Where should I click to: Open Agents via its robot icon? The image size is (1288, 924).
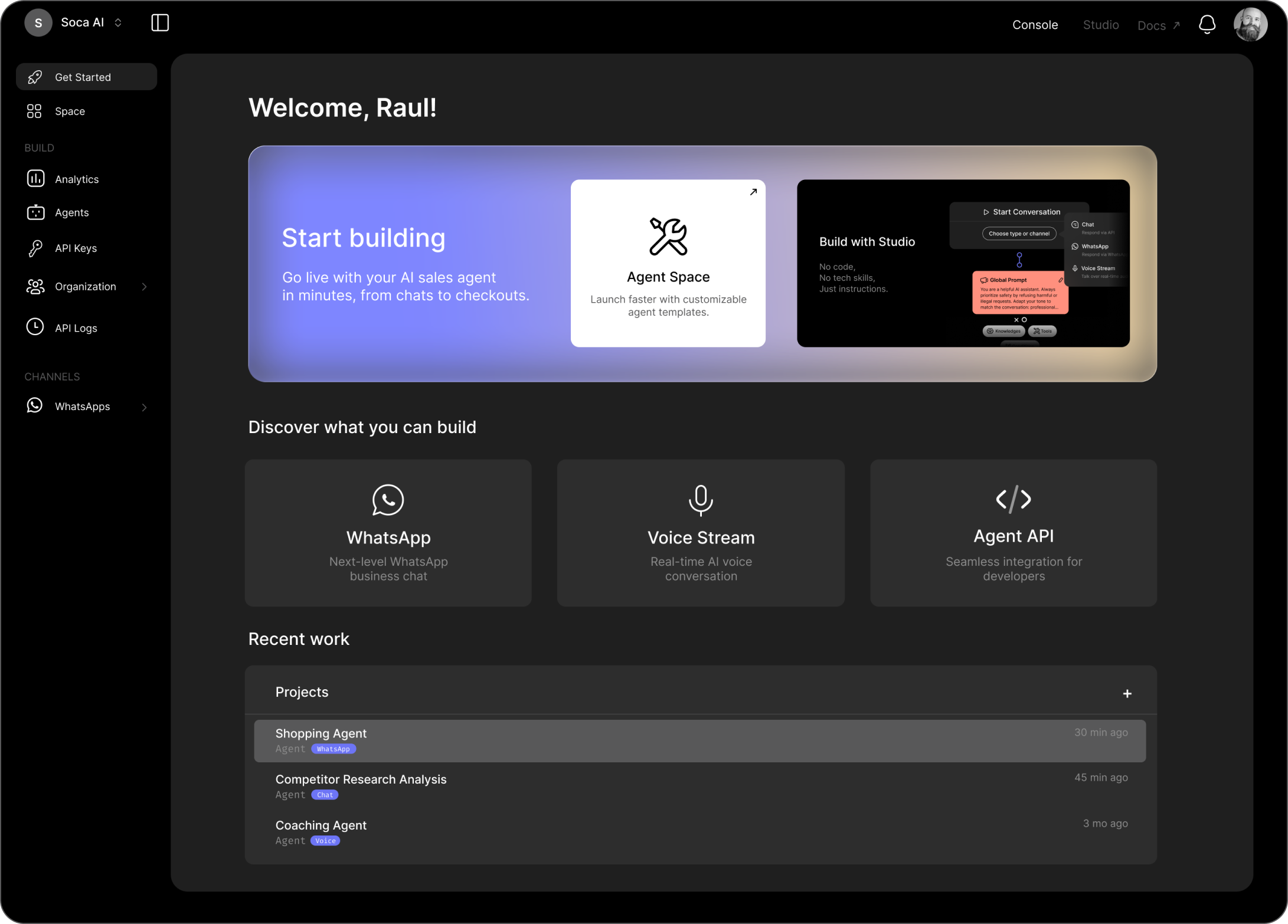click(x=35, y=212)
